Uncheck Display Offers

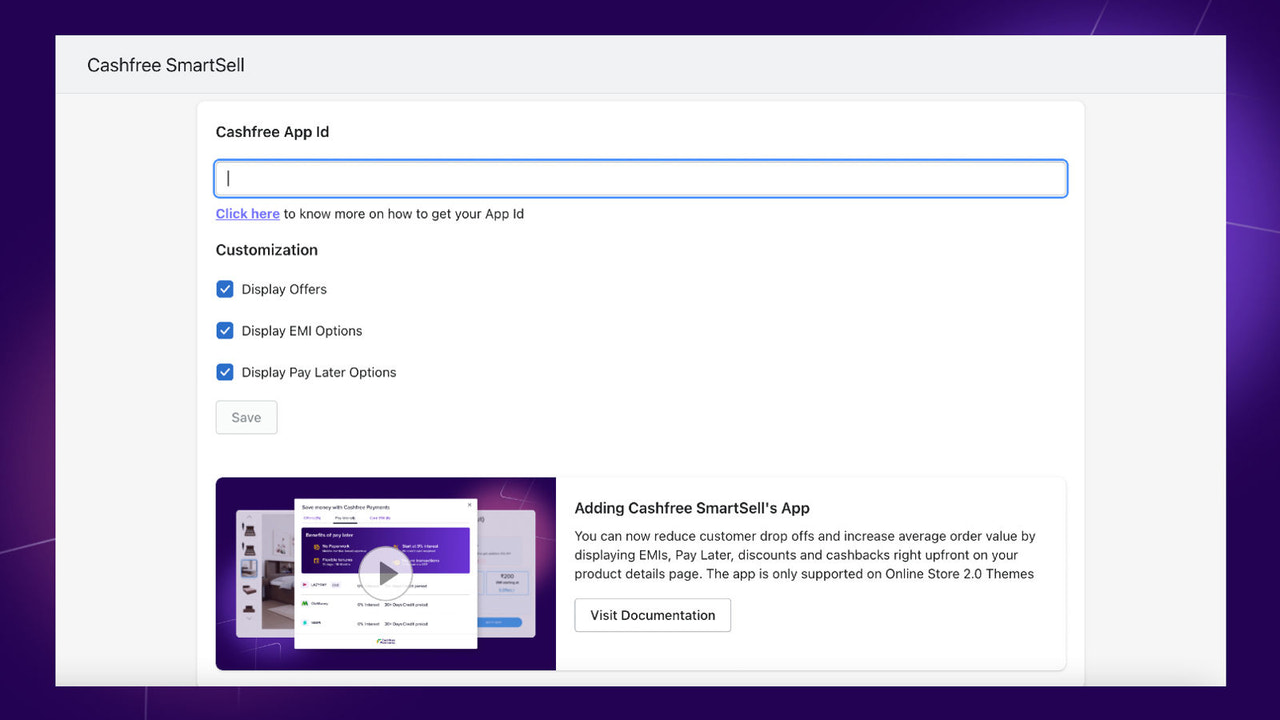[225, 289]
